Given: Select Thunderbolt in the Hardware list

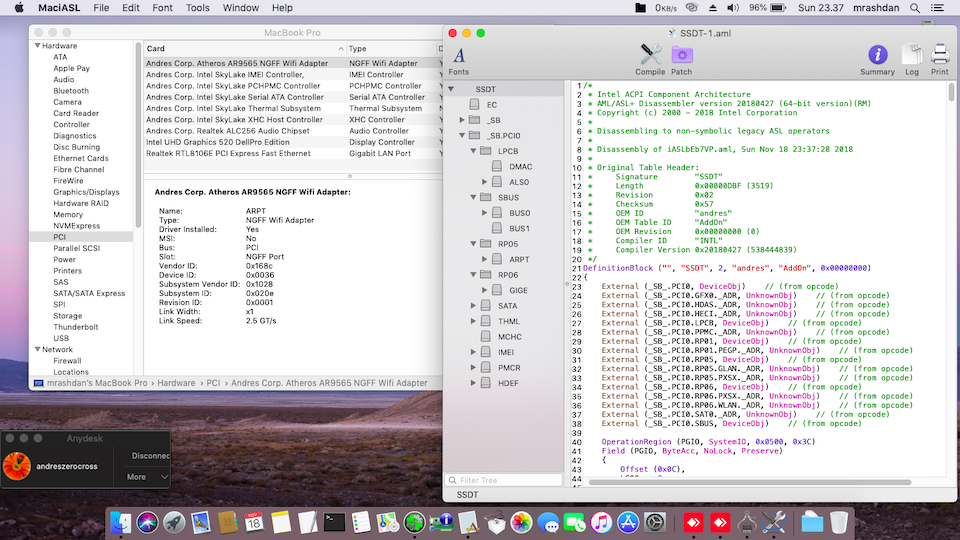Looking at the screenshot, I should 75,327.
